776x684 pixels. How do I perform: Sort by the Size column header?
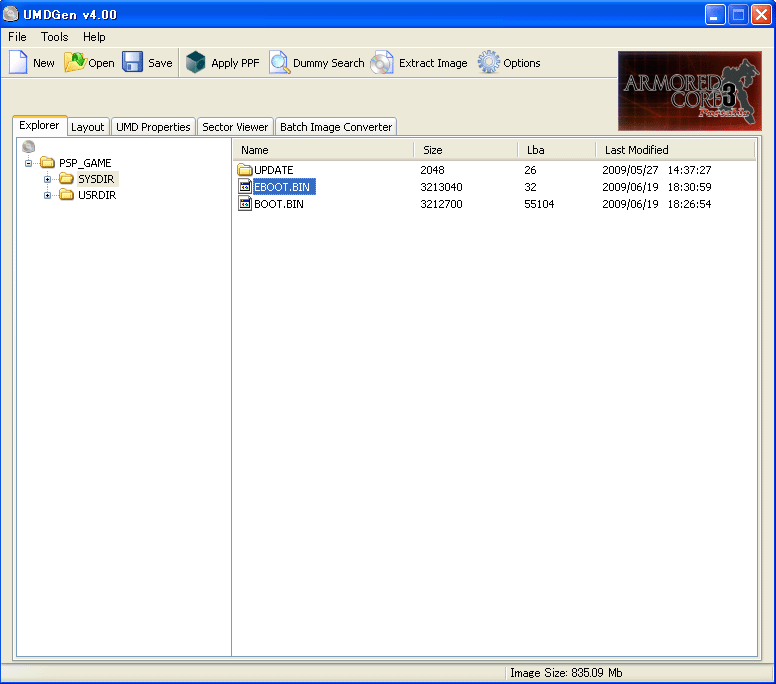[x=466, y=150]
